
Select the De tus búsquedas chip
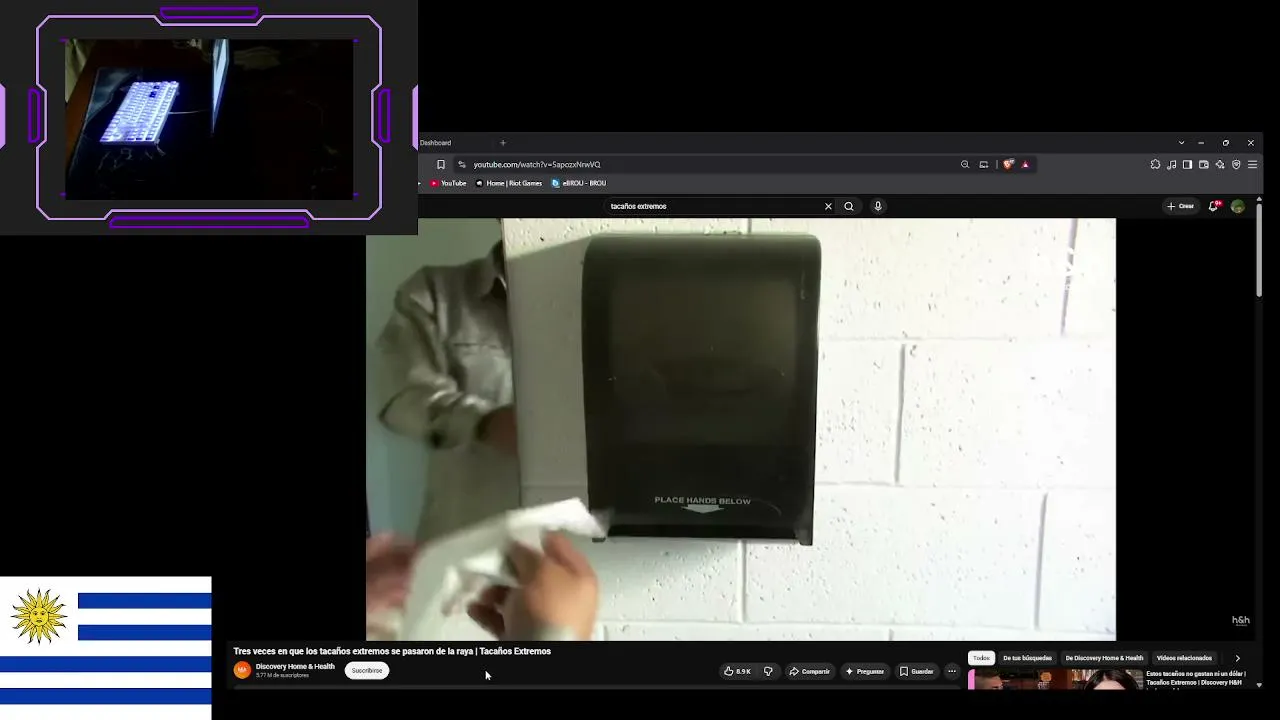coord(1027,658)
